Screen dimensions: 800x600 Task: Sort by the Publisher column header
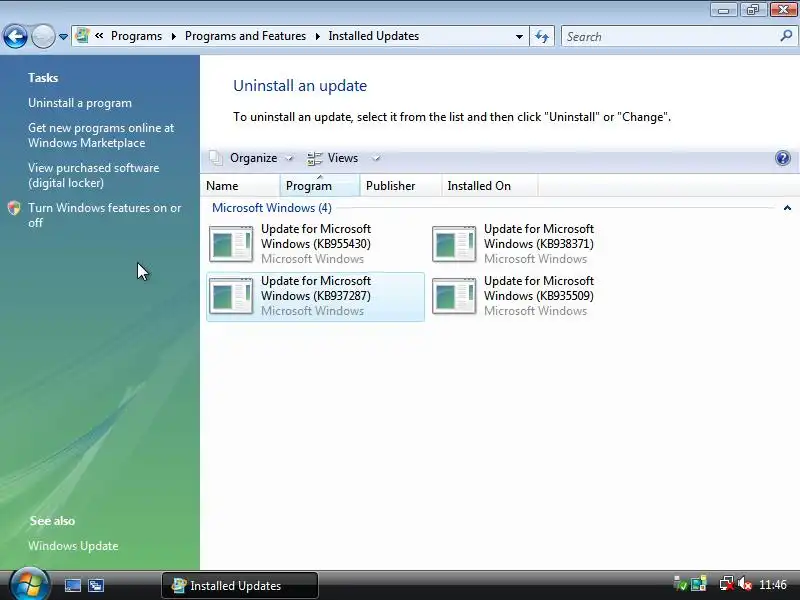click(x=401, y=186)
